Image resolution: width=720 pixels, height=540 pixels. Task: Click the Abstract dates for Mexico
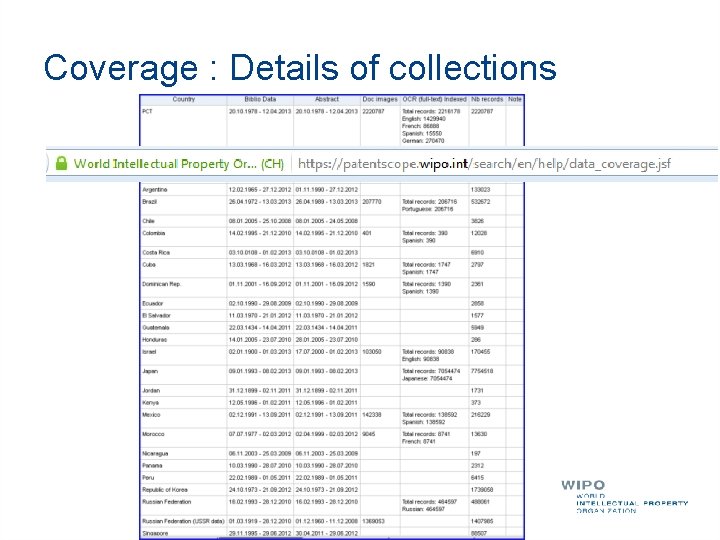tap(326, 415)
